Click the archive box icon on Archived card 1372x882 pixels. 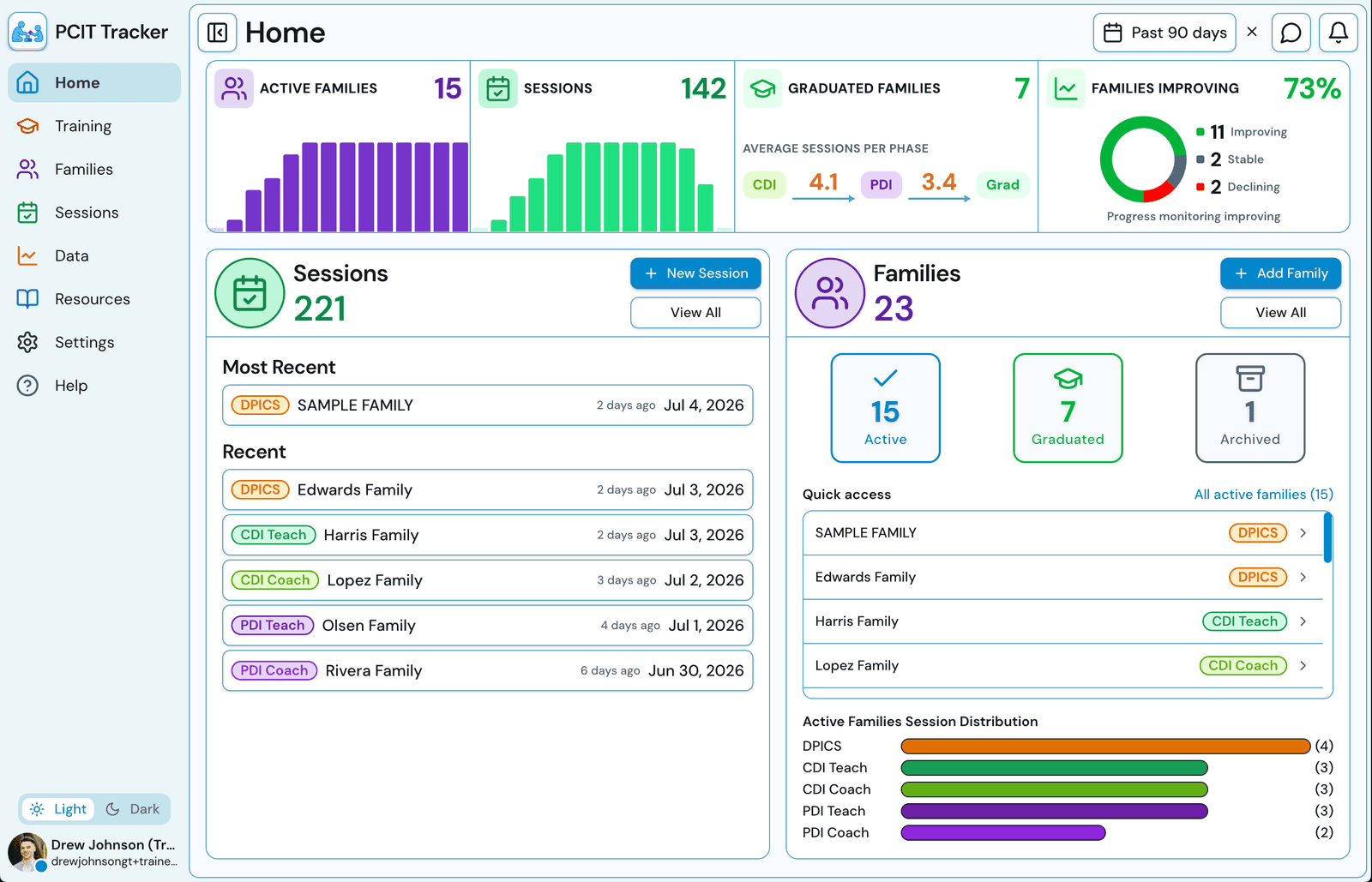pos(1250,378)
